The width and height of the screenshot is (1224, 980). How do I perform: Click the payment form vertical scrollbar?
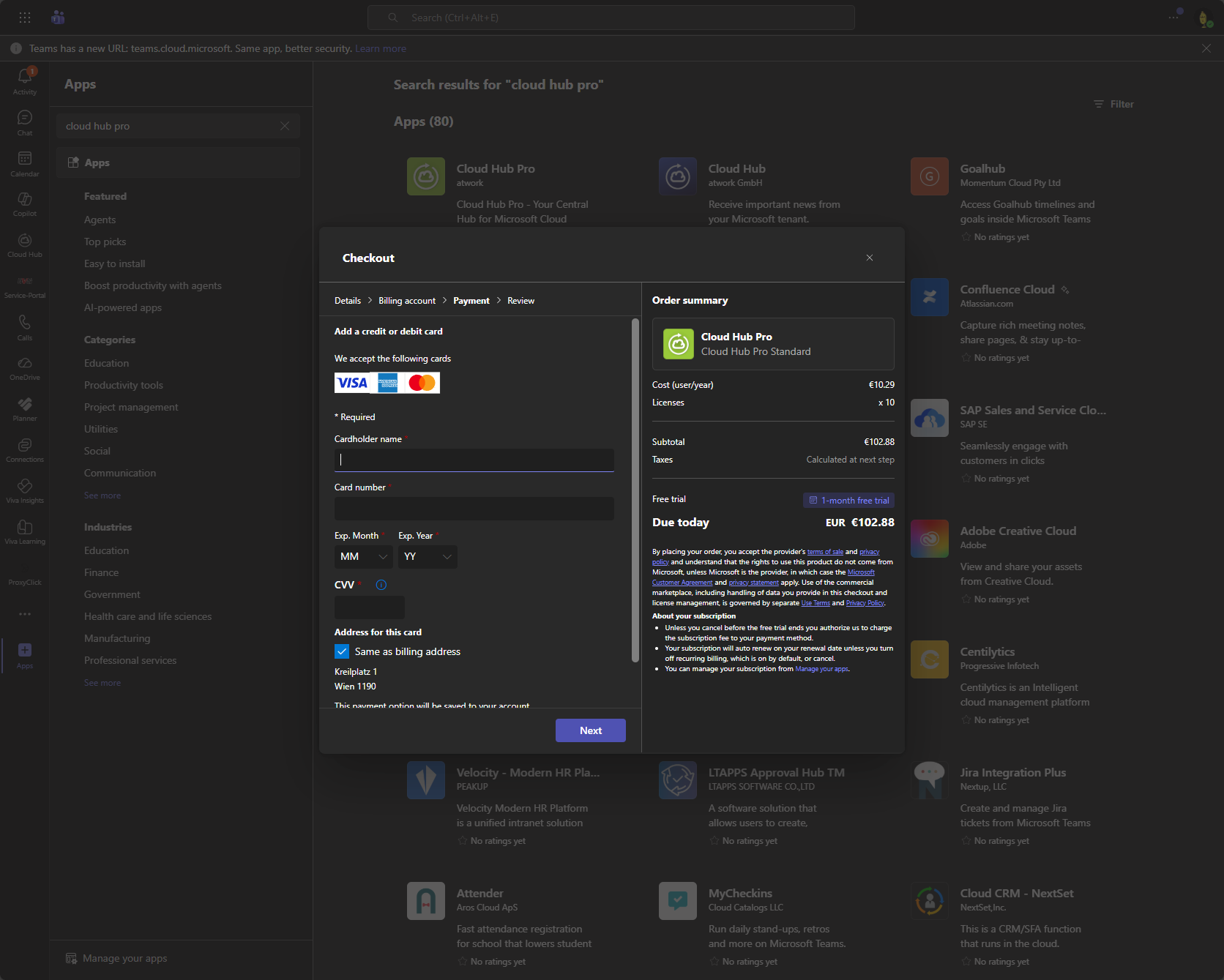pyautogui.click(x=635, y=490)
